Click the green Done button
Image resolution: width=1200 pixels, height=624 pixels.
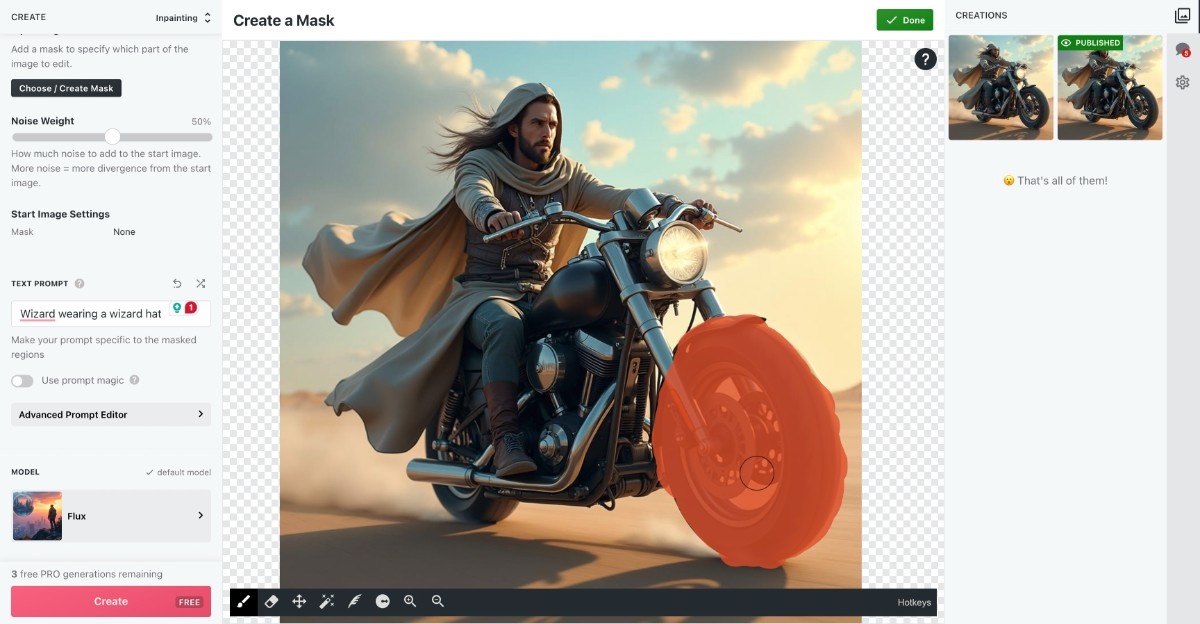click(x=904, y=20)
